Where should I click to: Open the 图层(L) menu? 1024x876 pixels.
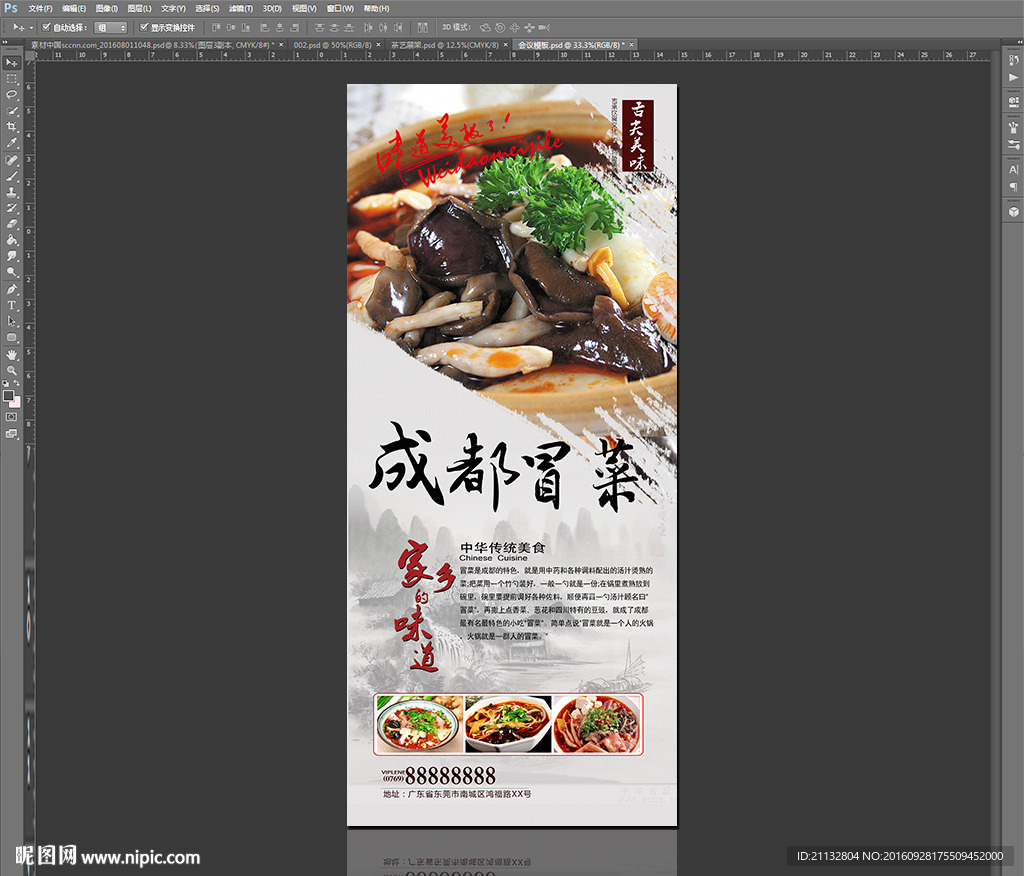(x=139, y=8)
